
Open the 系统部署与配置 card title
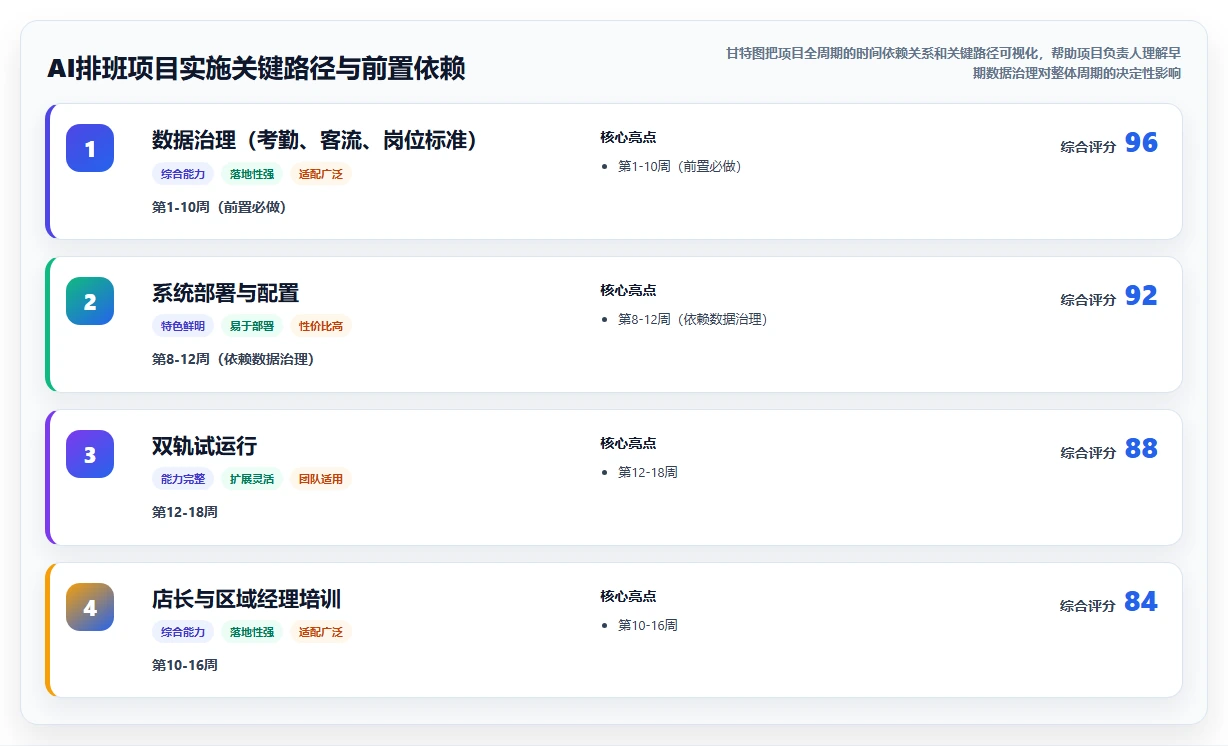(226, 293)
